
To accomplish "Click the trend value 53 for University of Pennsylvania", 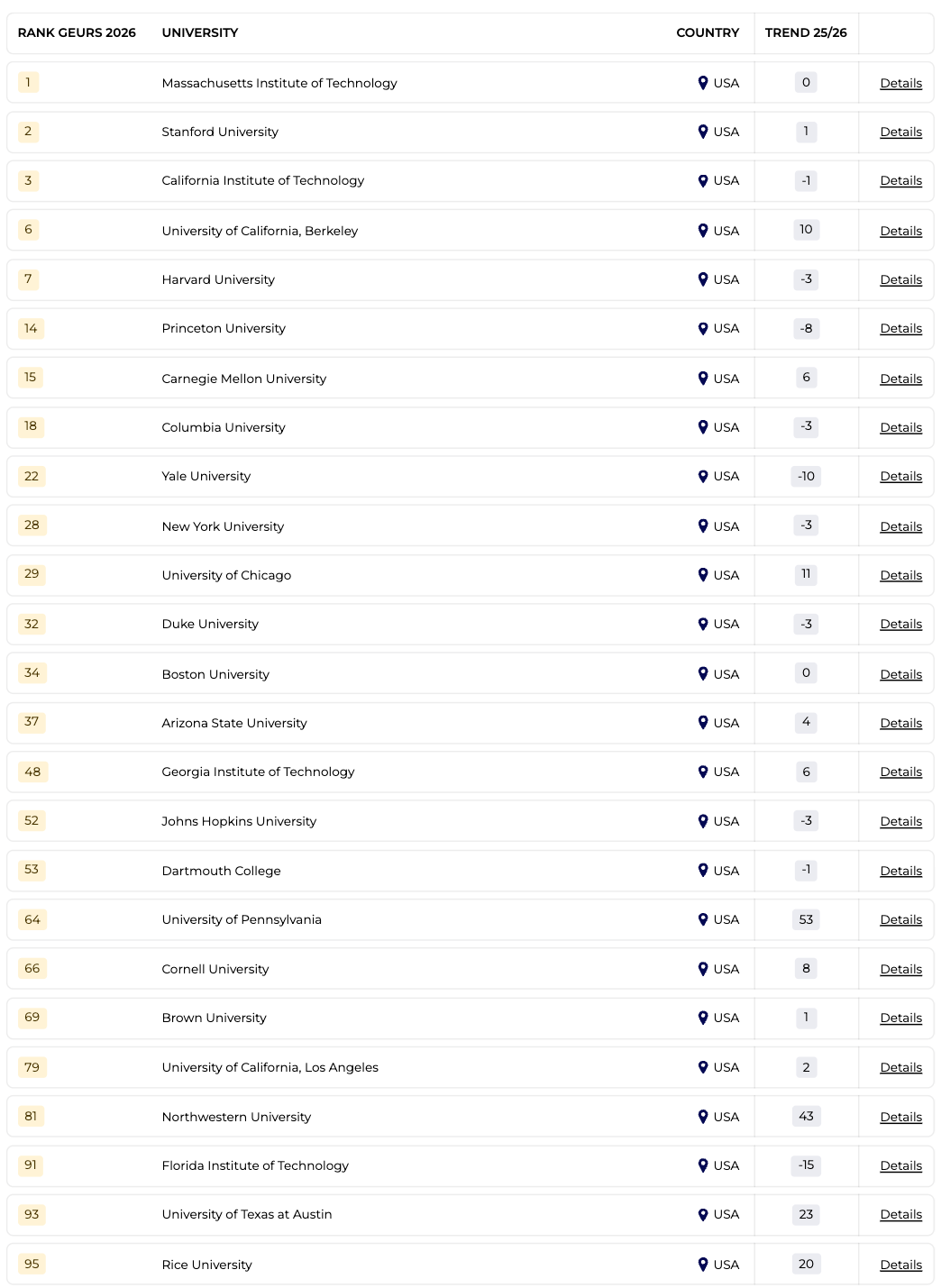I will (805, 919).
